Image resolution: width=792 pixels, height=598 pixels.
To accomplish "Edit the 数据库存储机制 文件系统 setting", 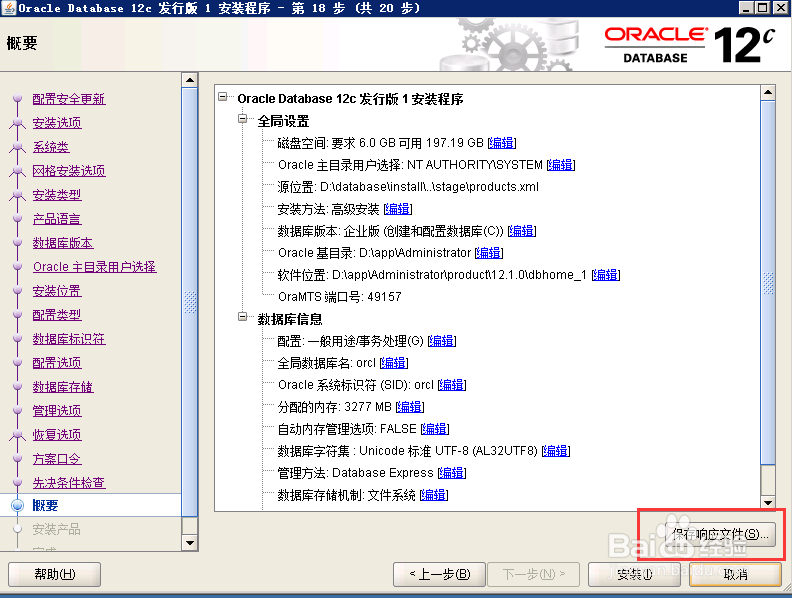I will click(433, 495).
